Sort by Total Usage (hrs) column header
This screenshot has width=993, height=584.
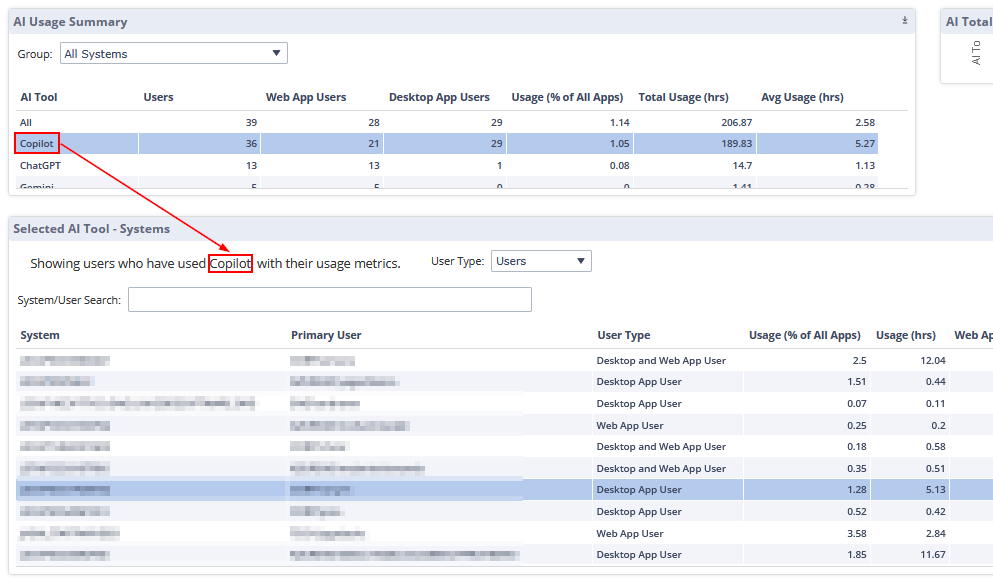tap(683, 97)
